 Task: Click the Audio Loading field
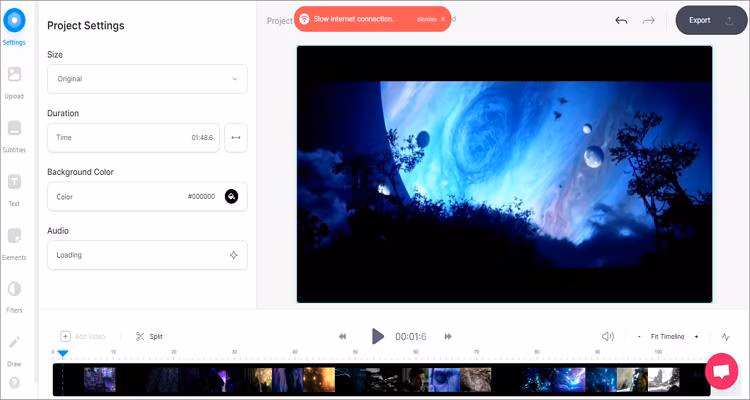(147, 255)
